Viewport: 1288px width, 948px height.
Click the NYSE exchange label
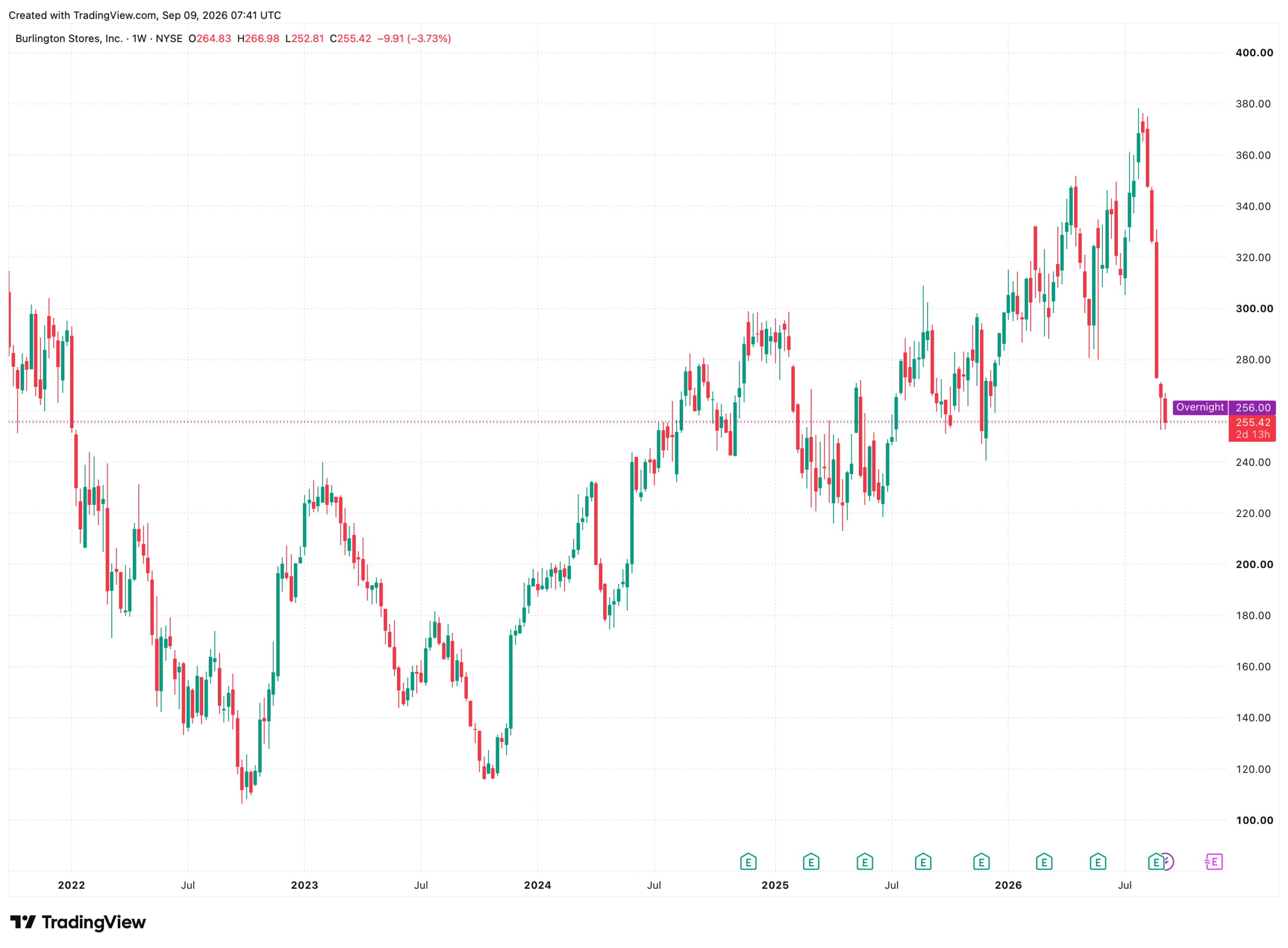pos(170,38)
